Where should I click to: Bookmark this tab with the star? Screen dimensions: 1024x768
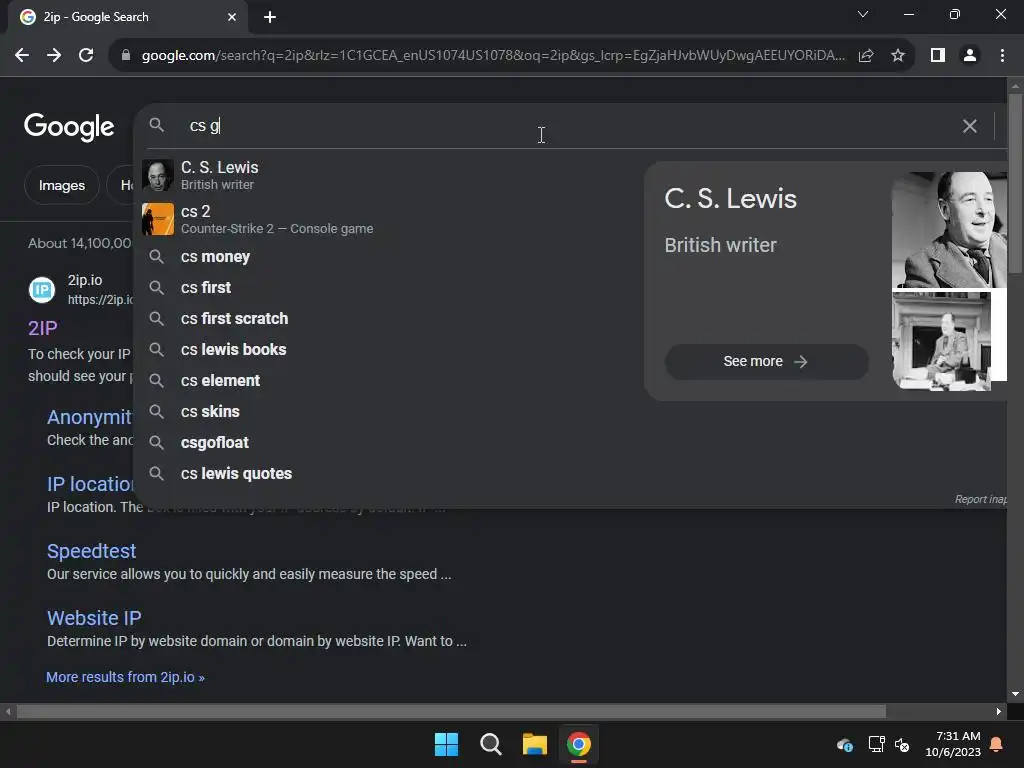pos(898,56)
